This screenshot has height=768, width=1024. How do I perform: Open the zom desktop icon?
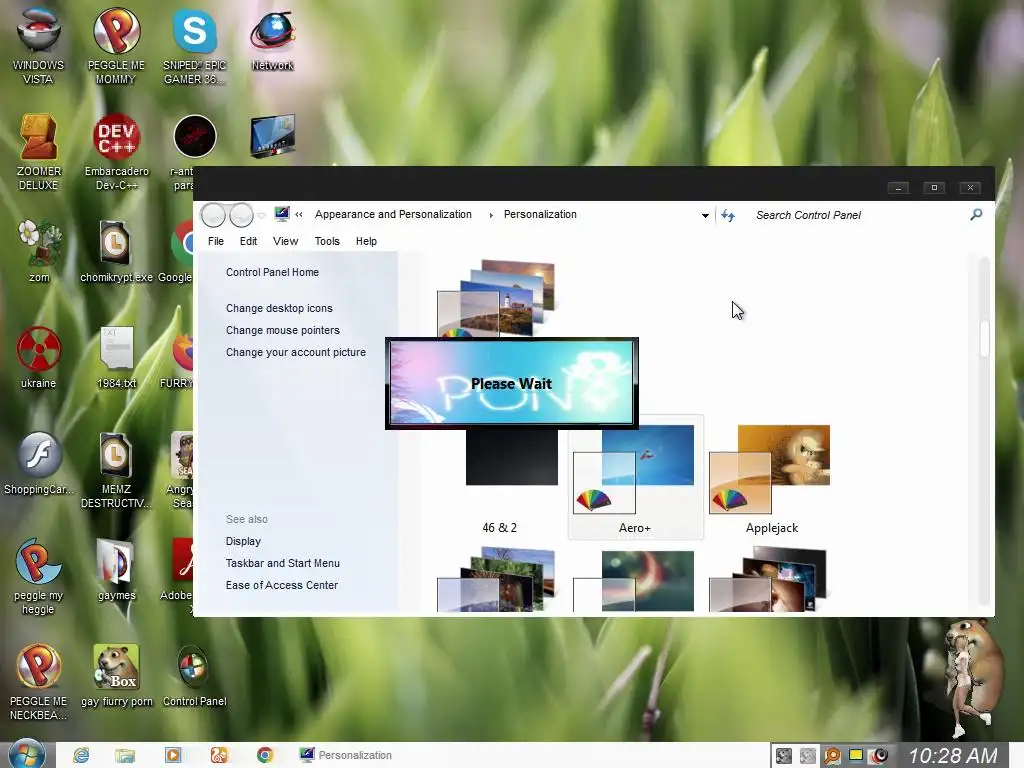(39, 251)
